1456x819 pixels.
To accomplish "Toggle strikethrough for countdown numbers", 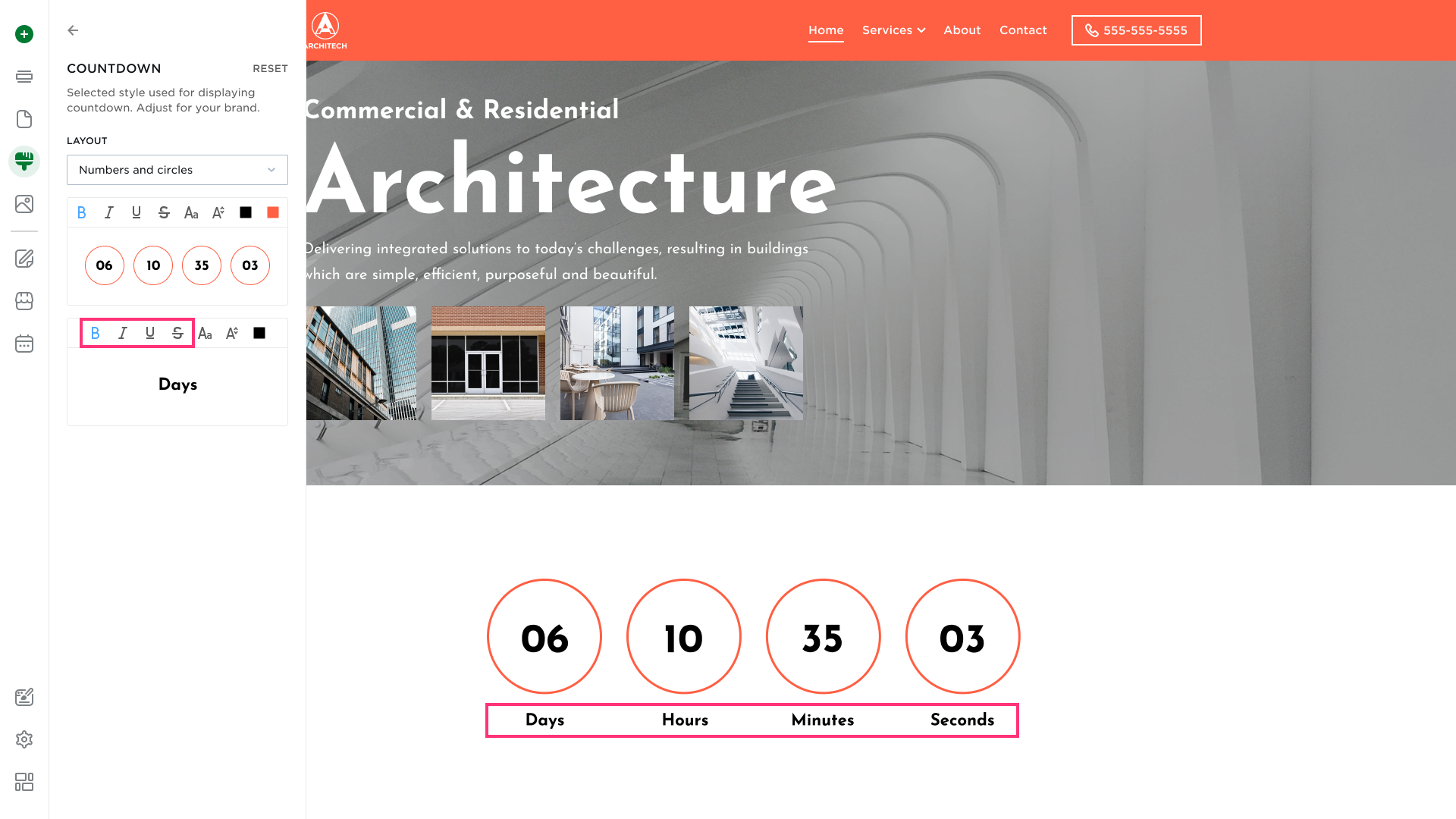I will coord(164,212).
